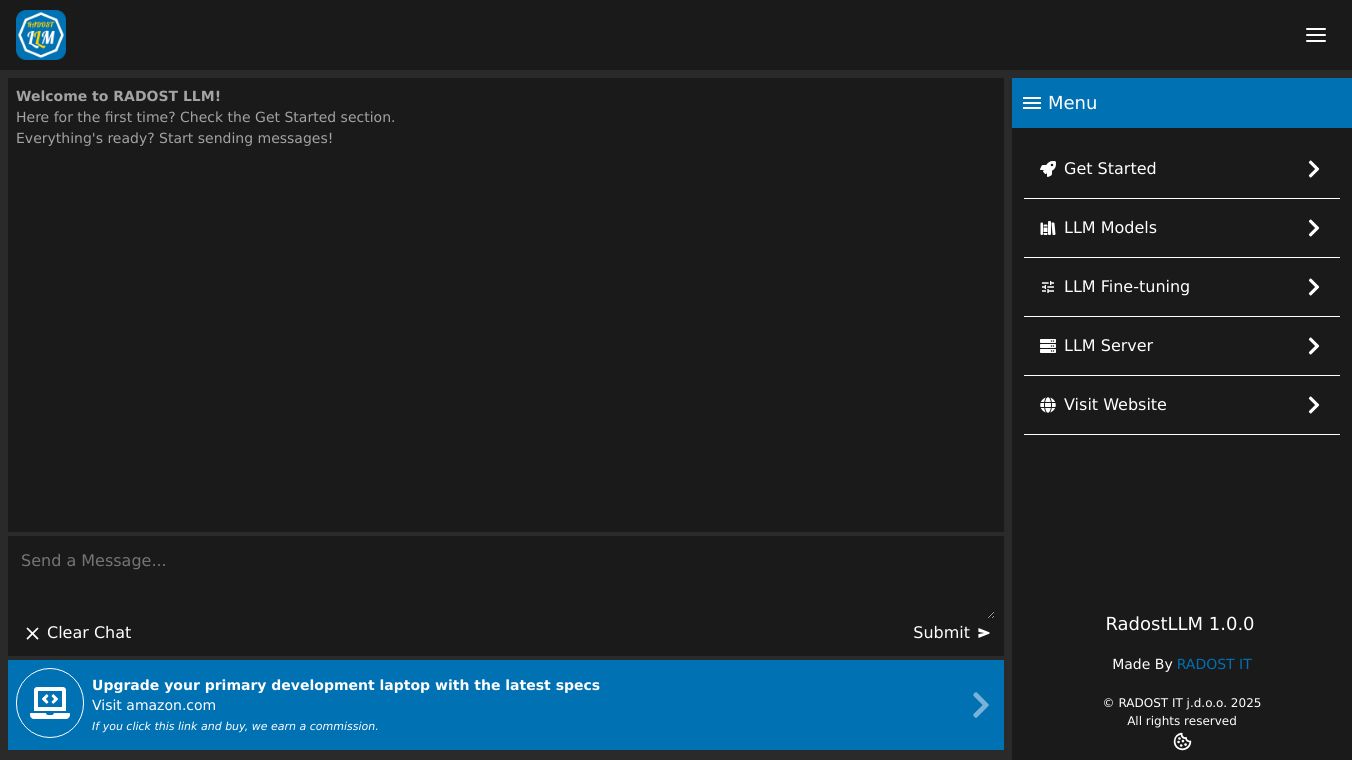
Task: Click the server icon beside LLM Server
Action: pyautogui.click(x=1048, y=346)
